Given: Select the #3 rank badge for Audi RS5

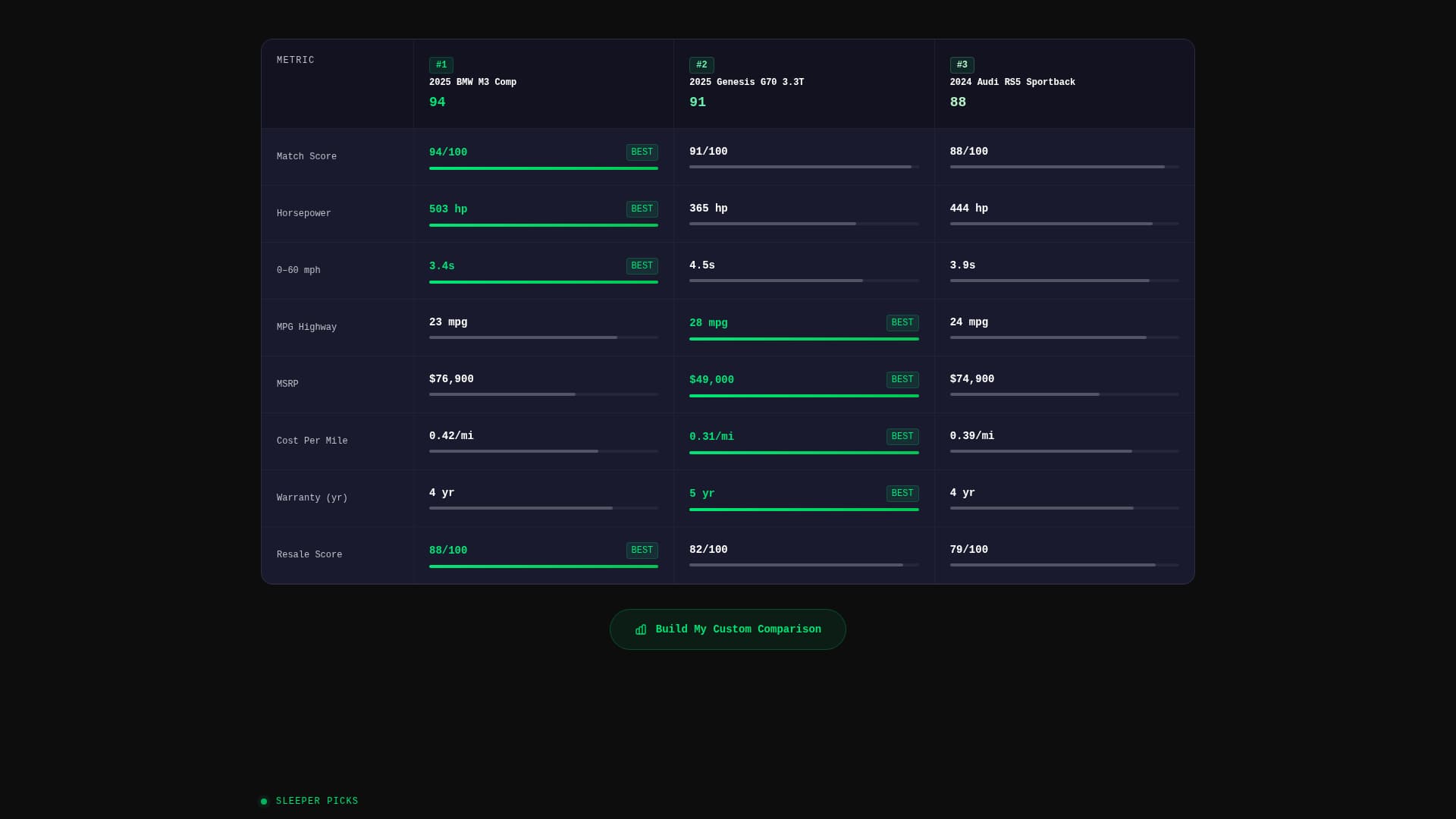Looking at the screenshot, I should [x=962, y=65].
